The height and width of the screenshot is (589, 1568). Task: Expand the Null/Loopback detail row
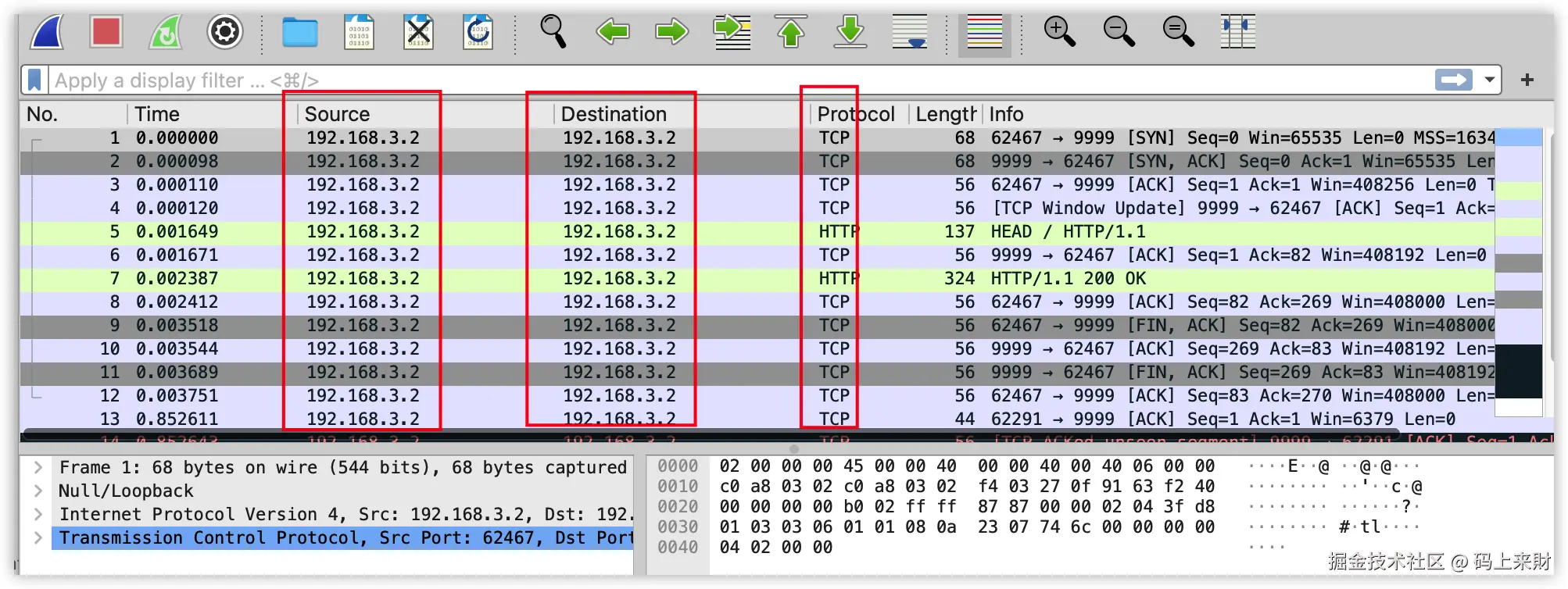point(38,491)
